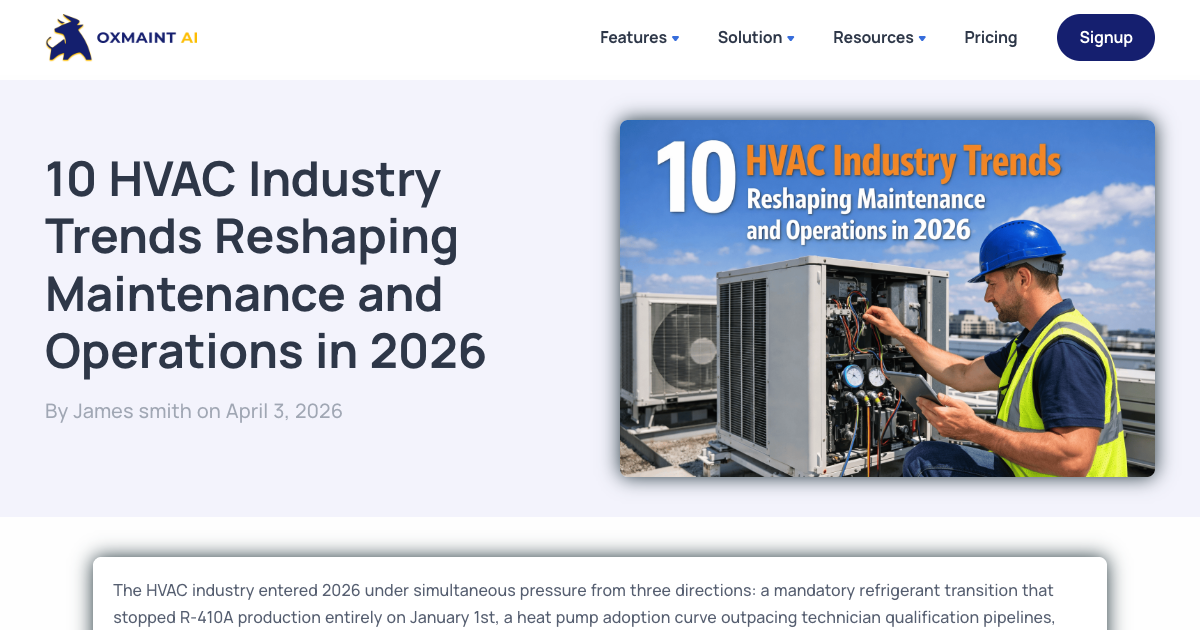Click the publication date April 3, 2026
Screen dimensions: 1200x630
point(283,411)
